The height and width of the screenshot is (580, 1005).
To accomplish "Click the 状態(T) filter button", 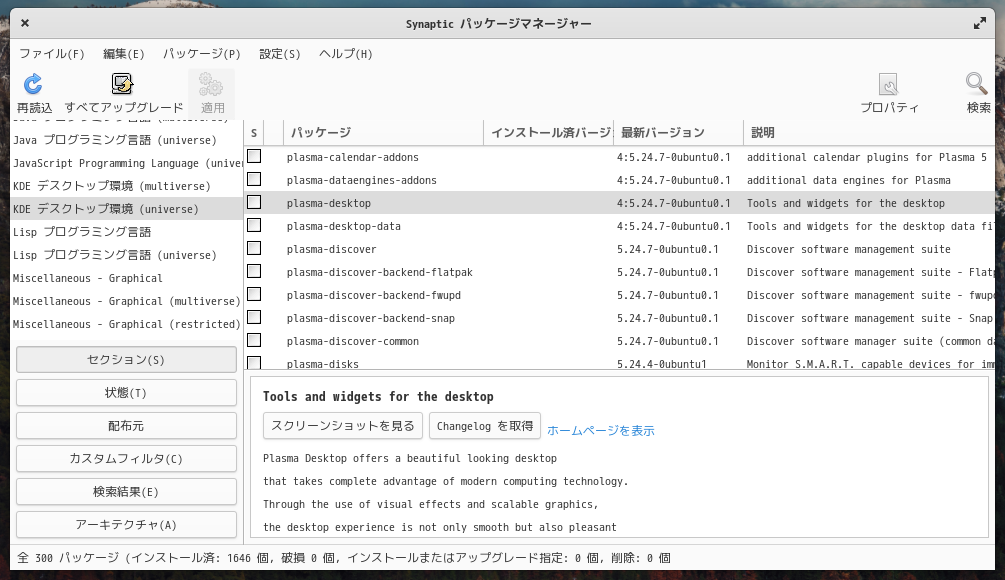I will [126, 393].
